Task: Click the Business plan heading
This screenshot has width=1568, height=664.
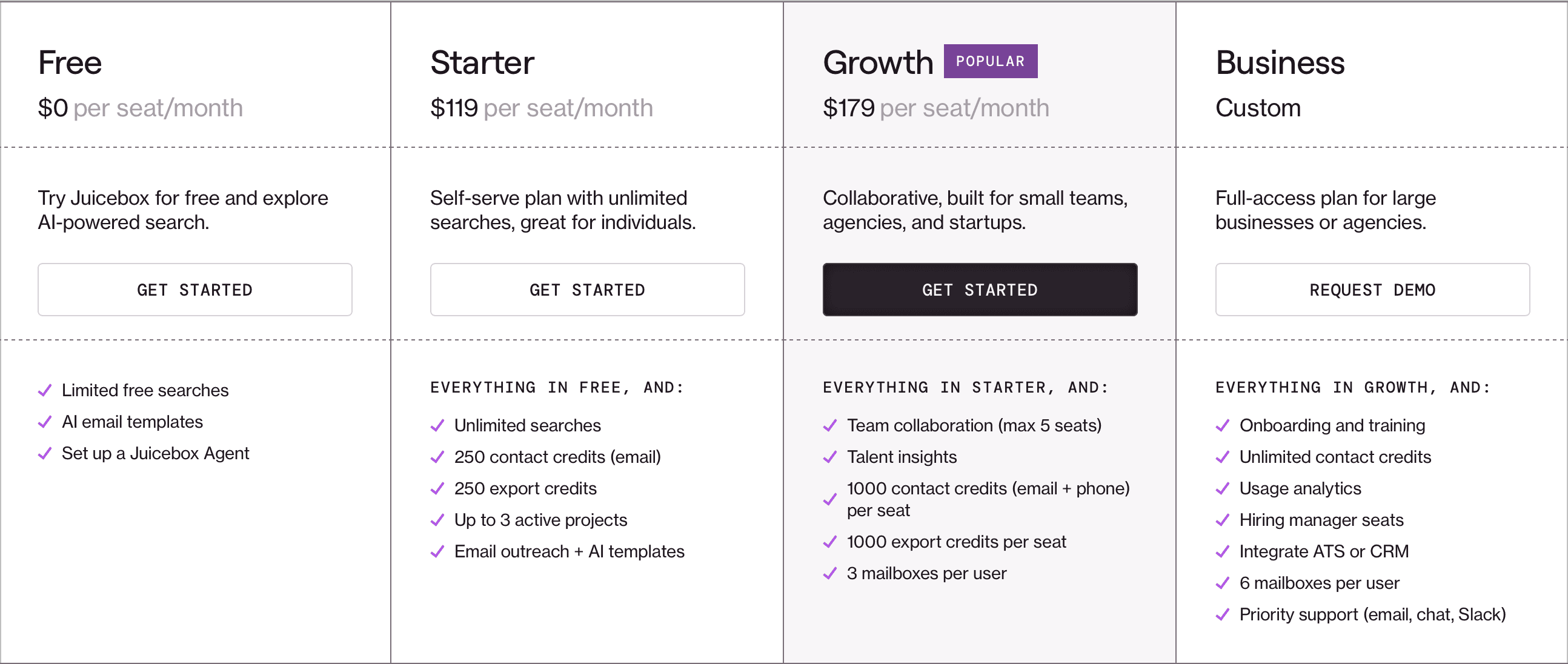Action: coord(1280,62)
